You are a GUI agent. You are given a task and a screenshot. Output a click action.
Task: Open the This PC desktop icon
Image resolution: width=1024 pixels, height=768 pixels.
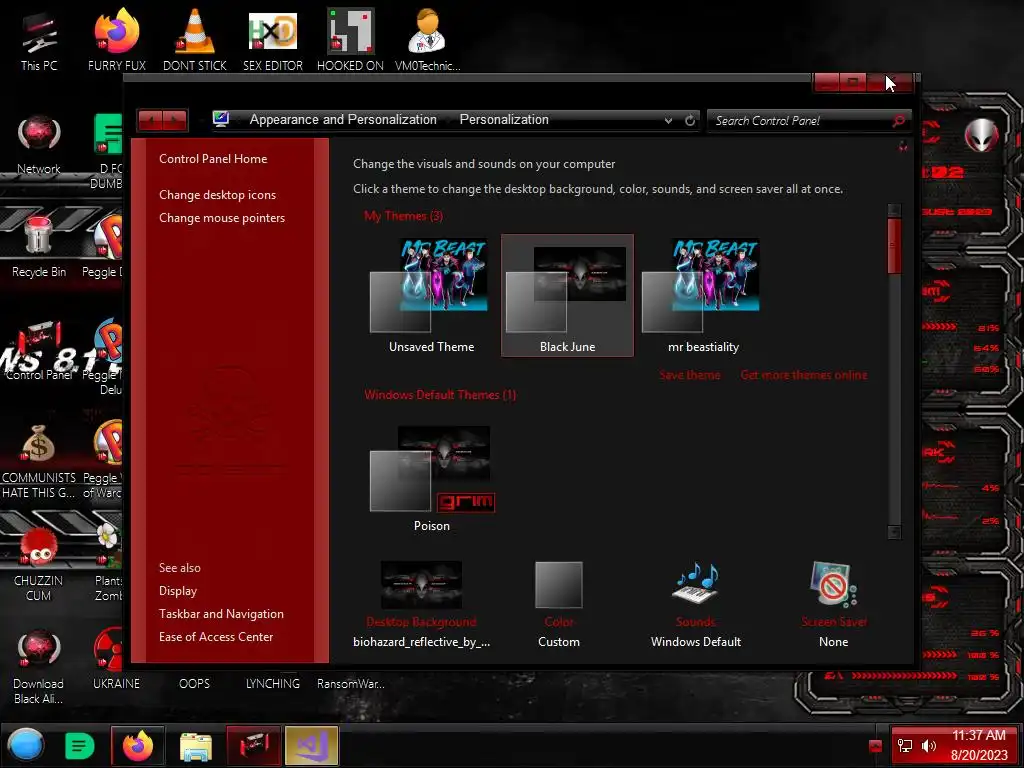click(x=39, y=40)
